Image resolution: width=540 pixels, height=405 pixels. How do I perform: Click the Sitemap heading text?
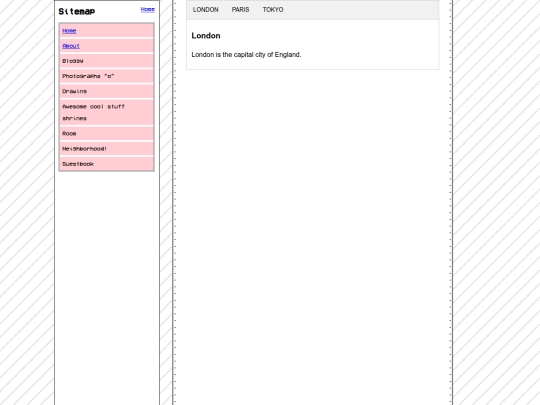pos(77,11)
